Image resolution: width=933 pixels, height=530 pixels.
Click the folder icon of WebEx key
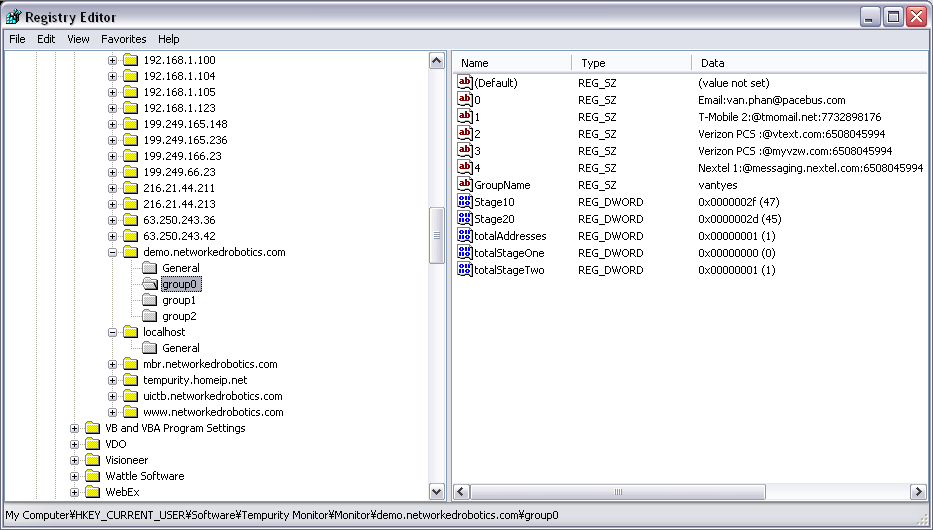(93, 492)
